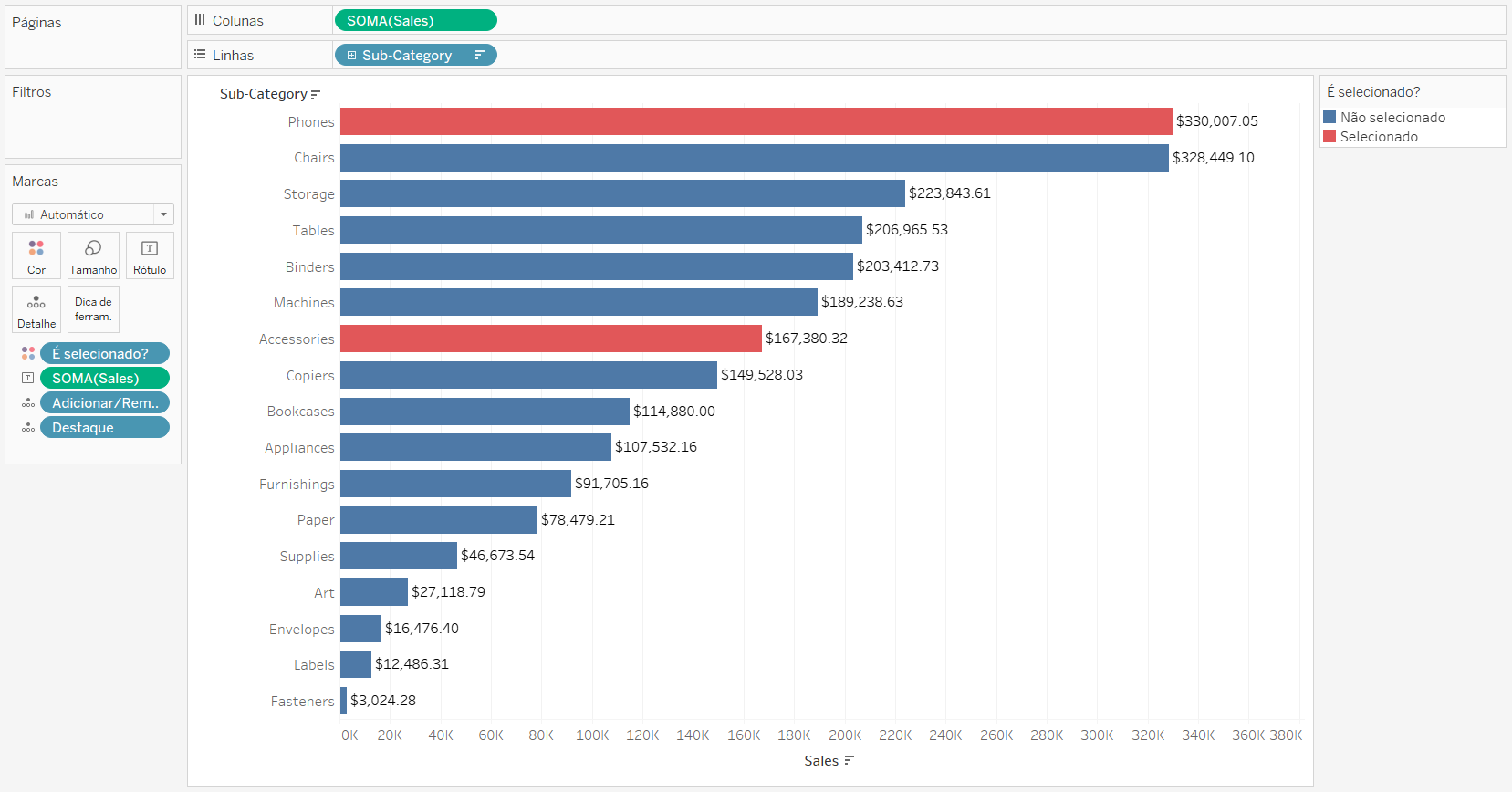This screenshot has height=792, width=1512.
Task: Select the Chairs bar
Action: coord(755,158)
